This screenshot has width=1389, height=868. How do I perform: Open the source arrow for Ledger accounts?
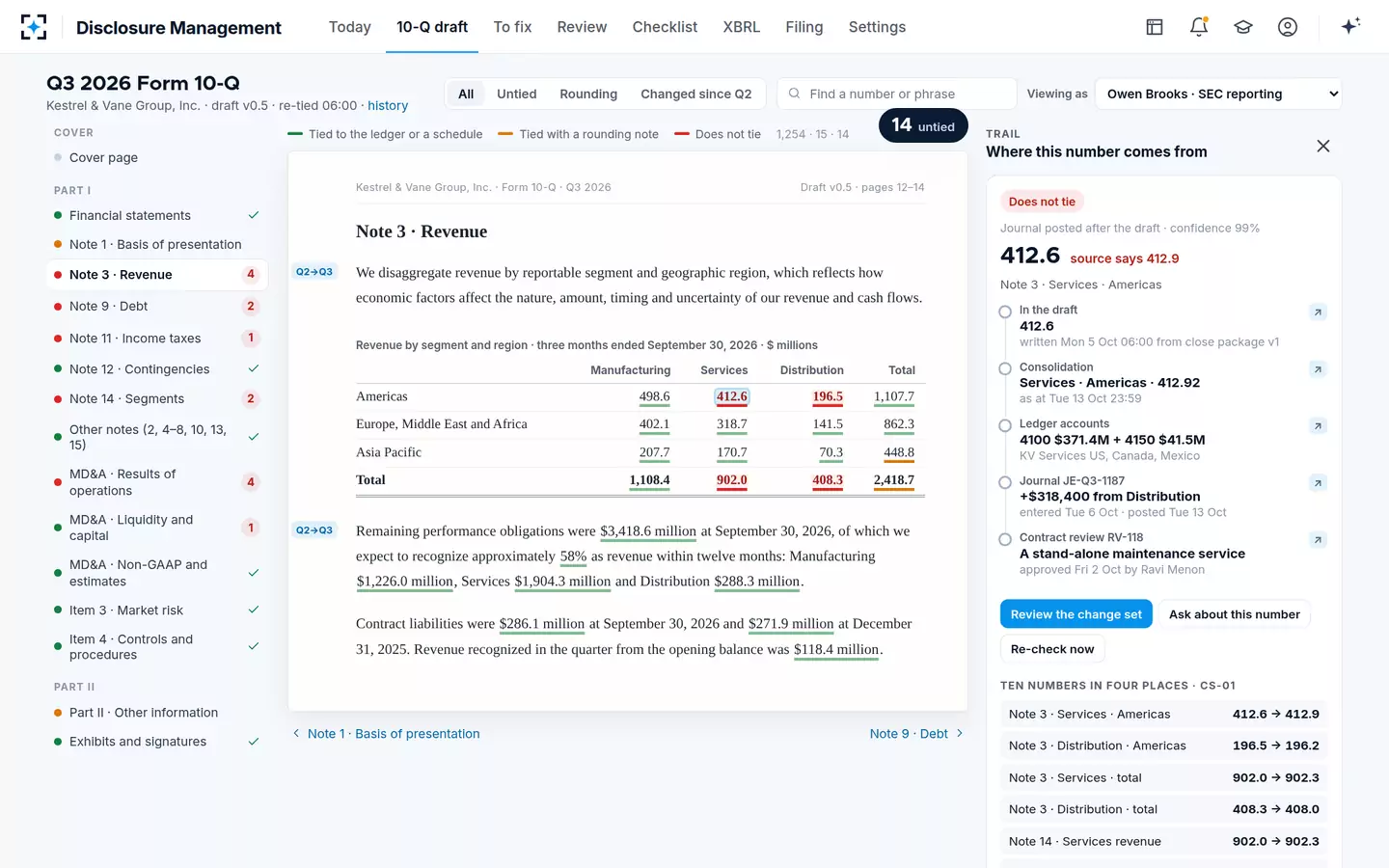1318,426
